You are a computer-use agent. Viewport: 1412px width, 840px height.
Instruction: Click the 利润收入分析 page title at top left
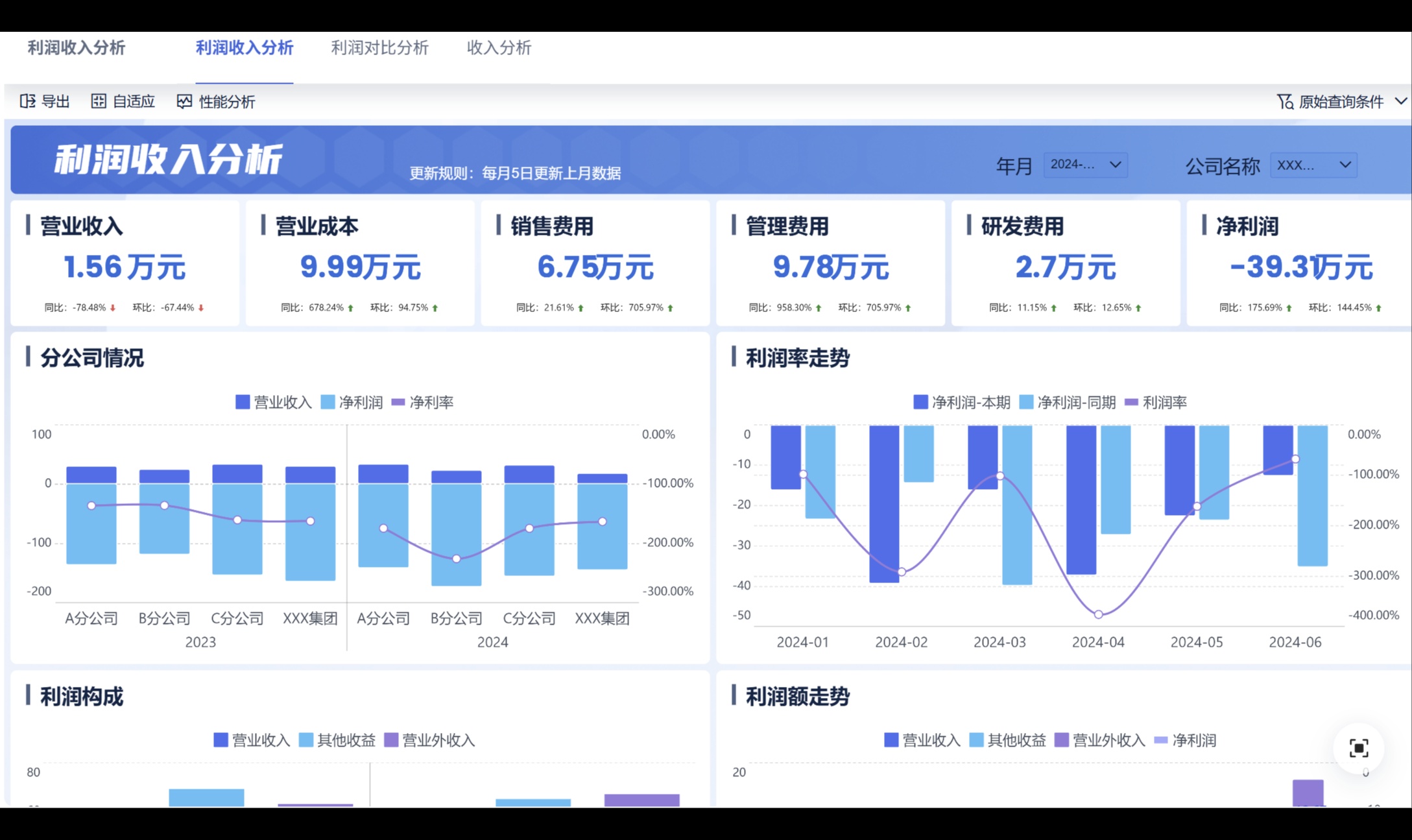click(x=76, y=47)
